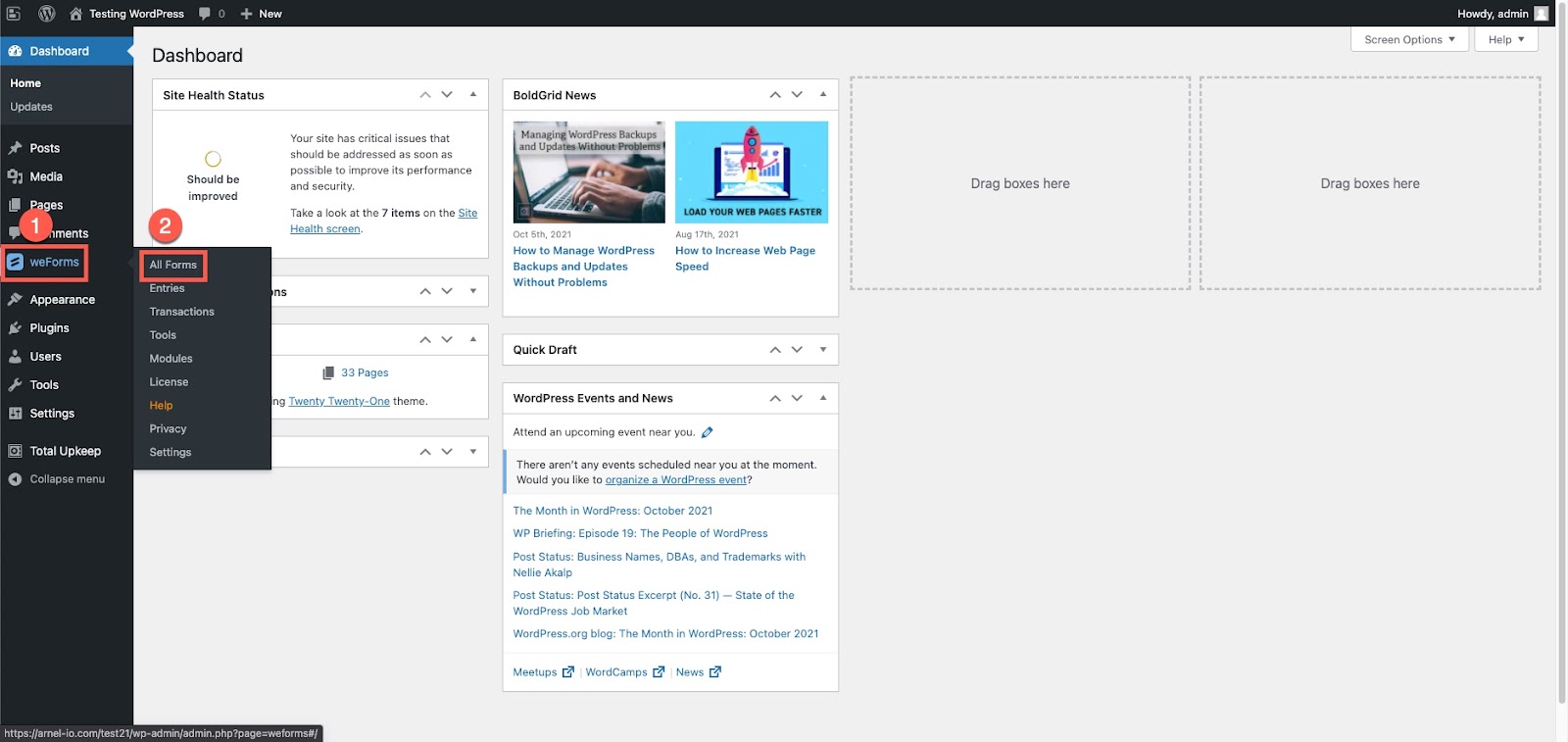The width and height of the screenshot is (1568, 742).
Task: Click the Meetups external link icon
Action: tap(568, 672)
